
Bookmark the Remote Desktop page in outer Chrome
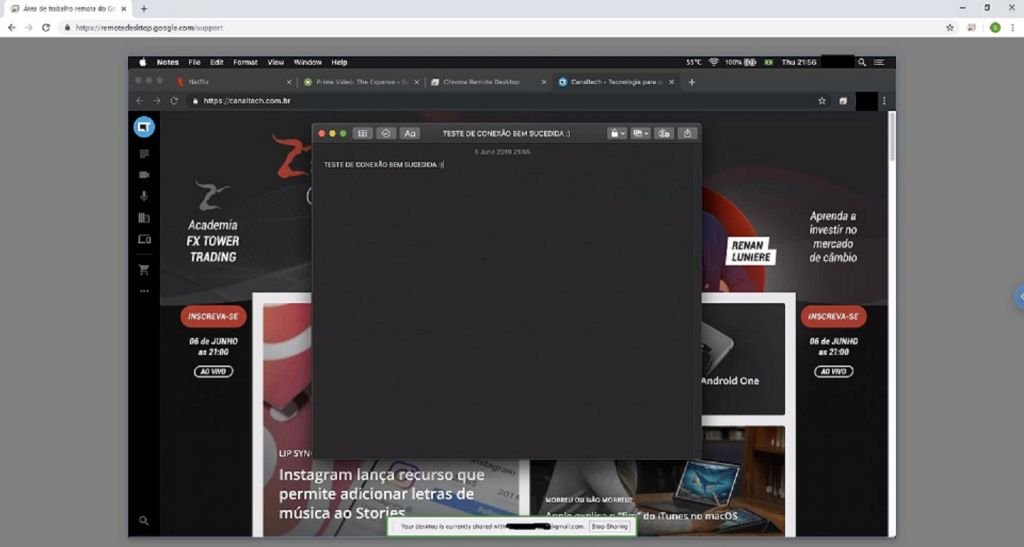[950, 27]
